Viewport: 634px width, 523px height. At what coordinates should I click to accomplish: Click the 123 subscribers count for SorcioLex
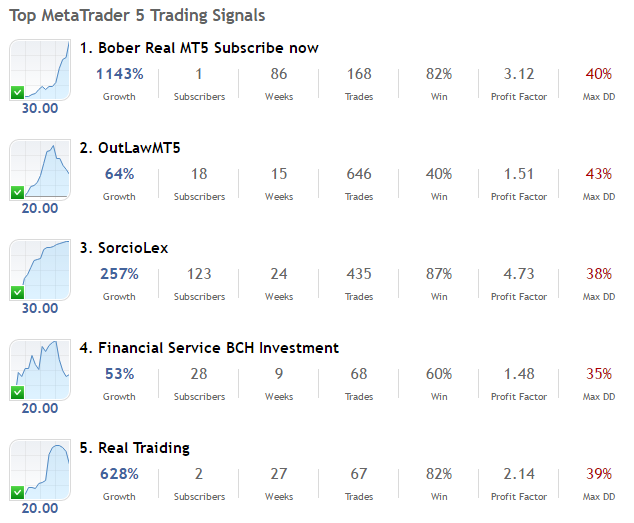coord(199,274)
